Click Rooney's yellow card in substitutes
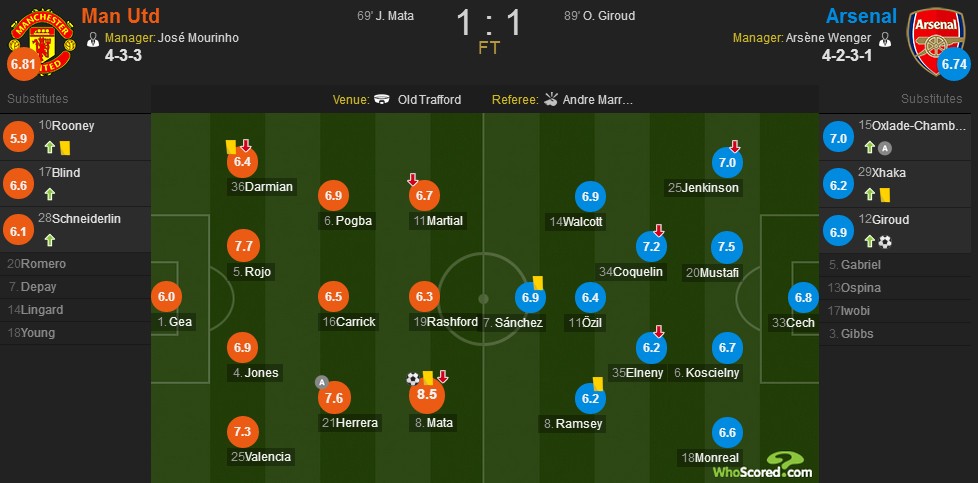Viewport: 978px width, 483px height. [65, 147]
